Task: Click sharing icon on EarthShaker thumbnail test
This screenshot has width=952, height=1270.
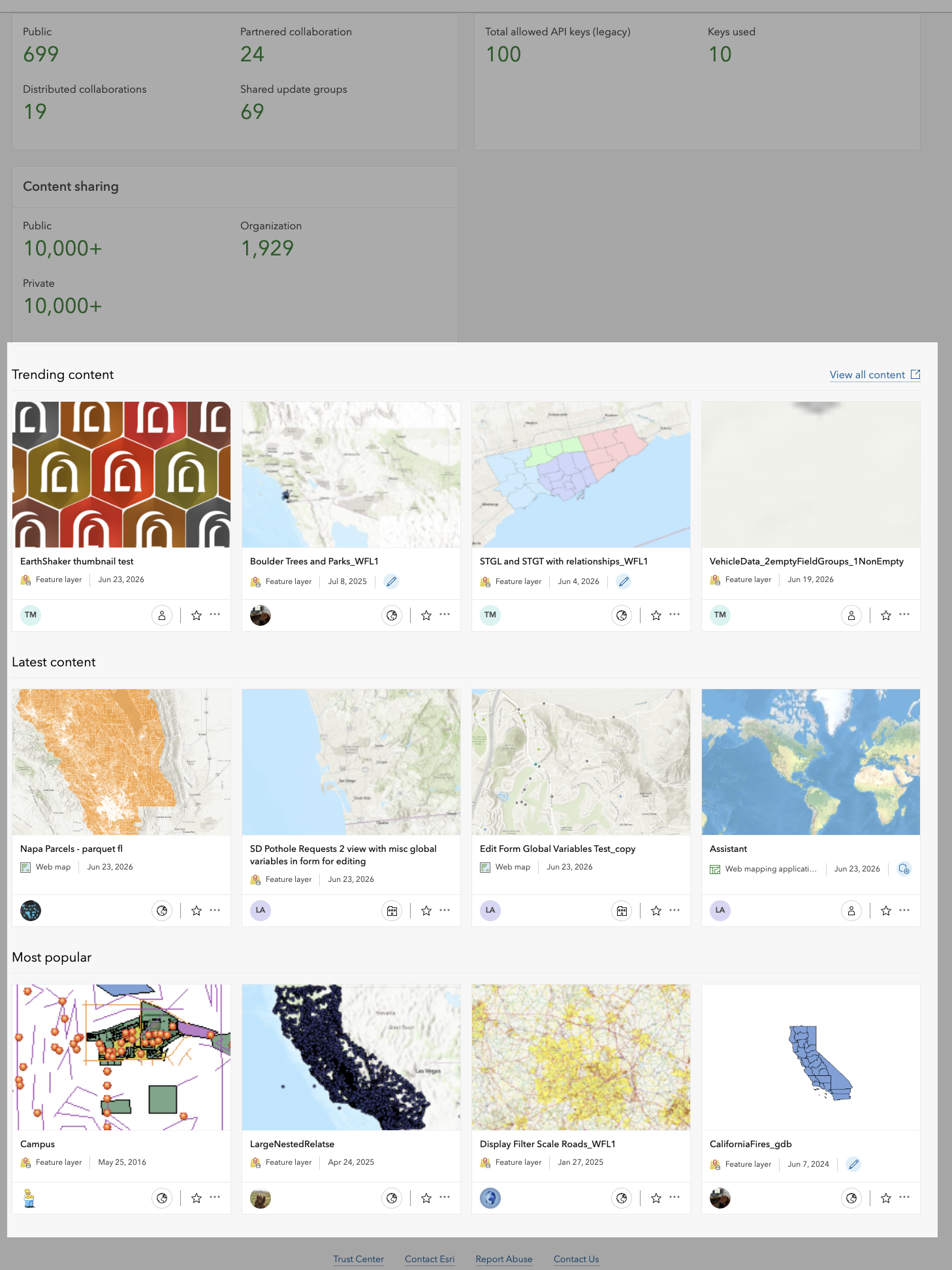Action: [x=162, y=615]
